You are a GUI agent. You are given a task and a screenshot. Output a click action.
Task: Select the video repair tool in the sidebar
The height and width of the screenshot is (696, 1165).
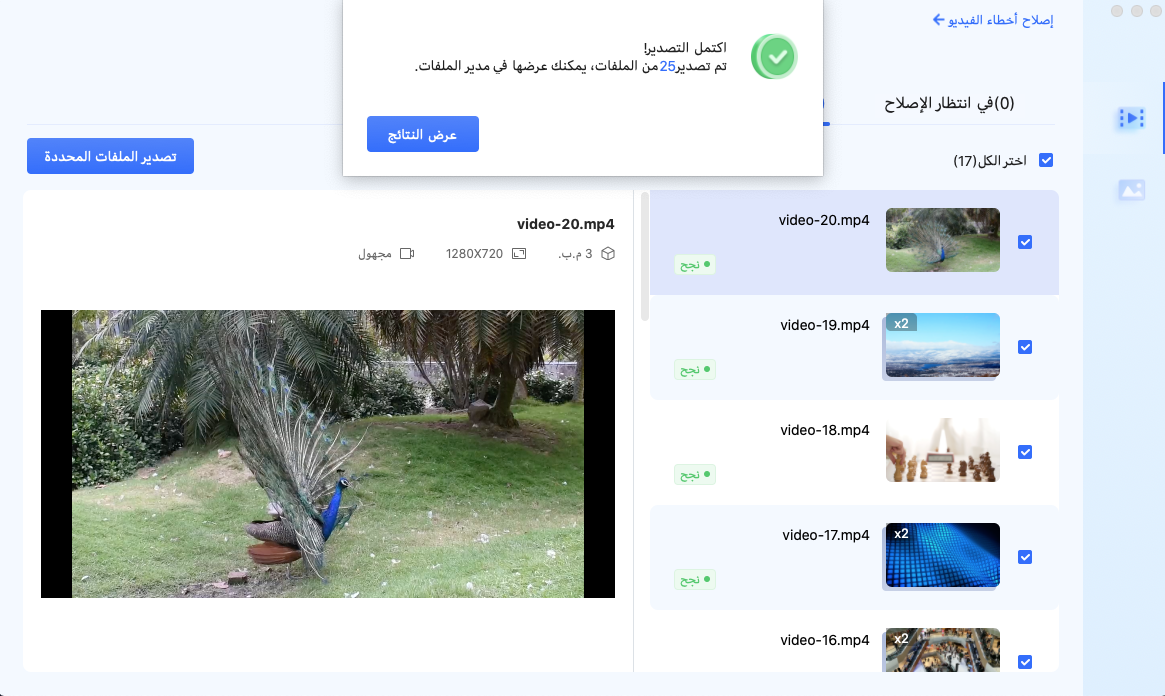[1130, 117]
